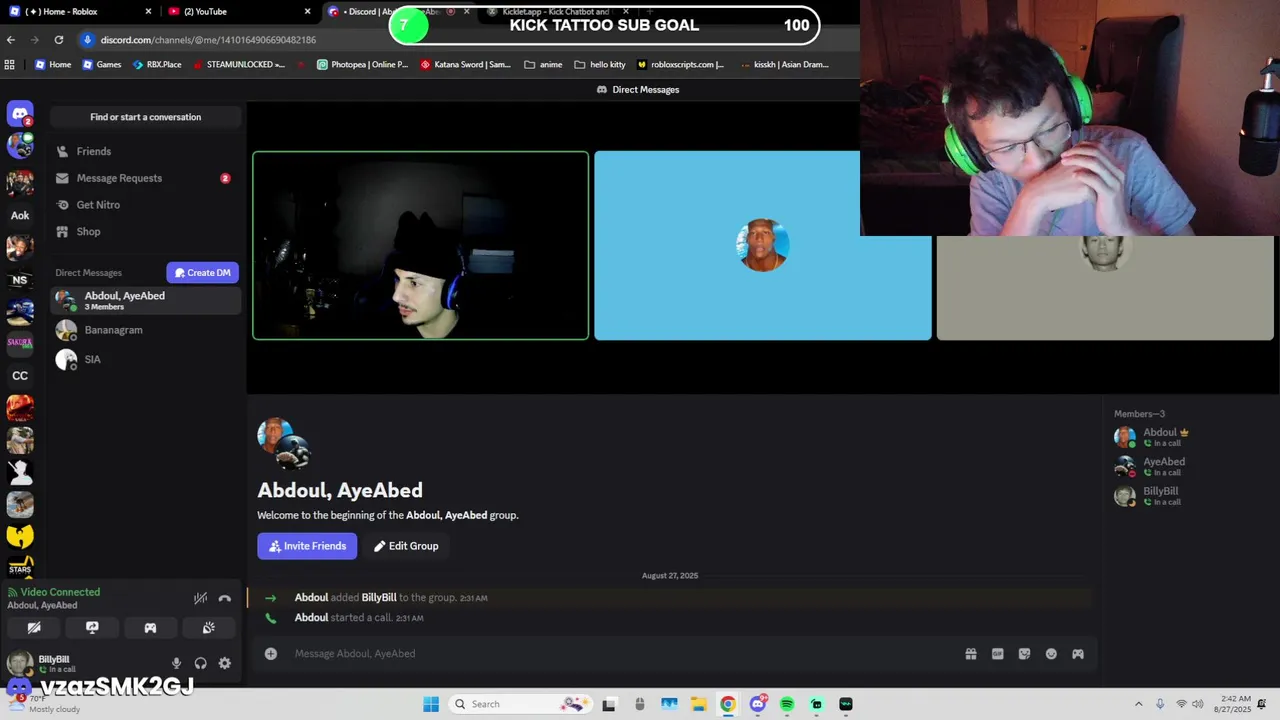Open robloxscripts.com bookmark
Image resolution: width=1280 pixels, height=720 pixels.
tap(680, 65)
